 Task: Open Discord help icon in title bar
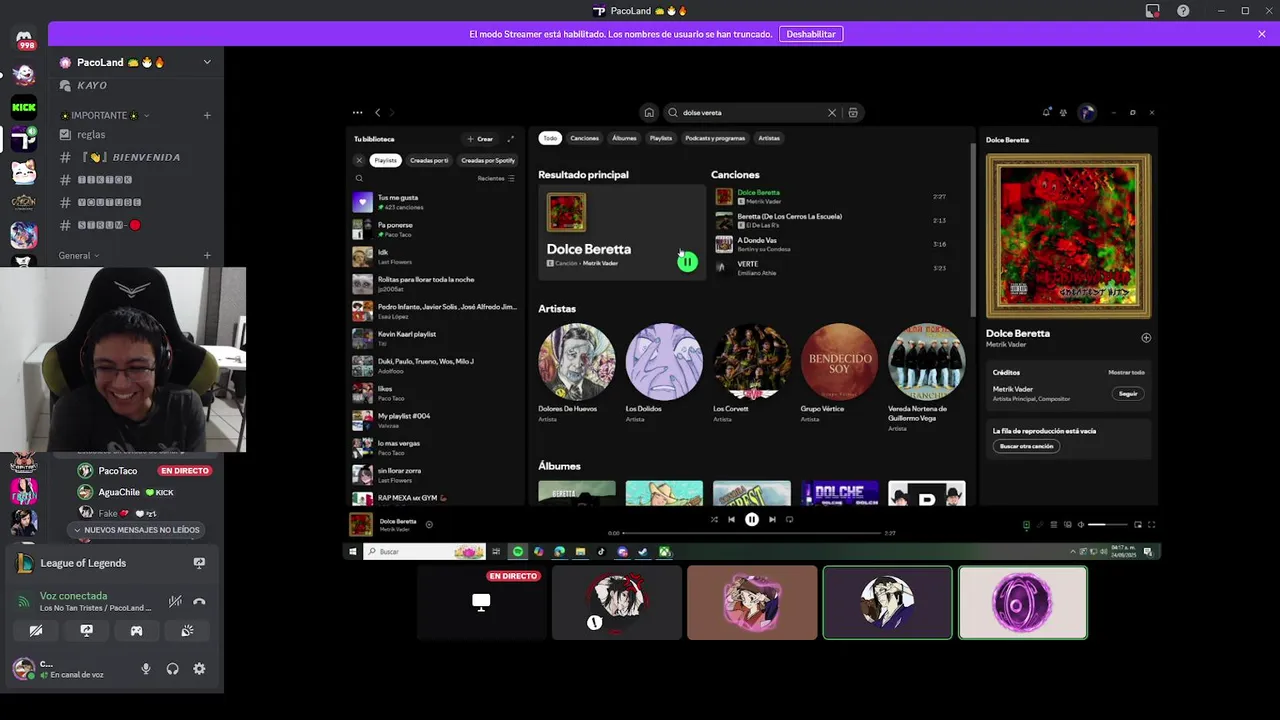tap(1183, 11)
